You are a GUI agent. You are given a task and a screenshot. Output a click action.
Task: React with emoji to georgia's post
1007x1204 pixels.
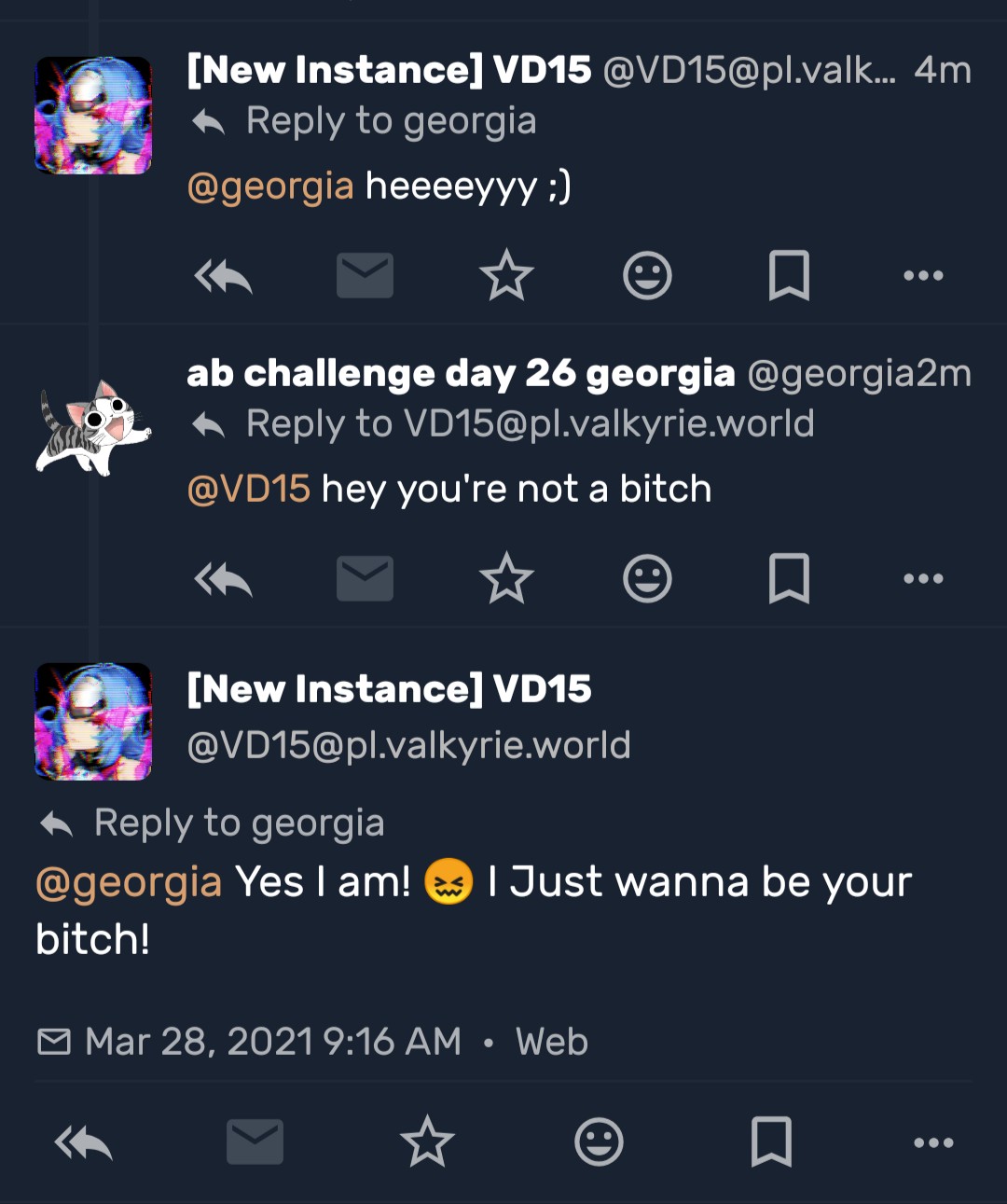coord(647,579)
